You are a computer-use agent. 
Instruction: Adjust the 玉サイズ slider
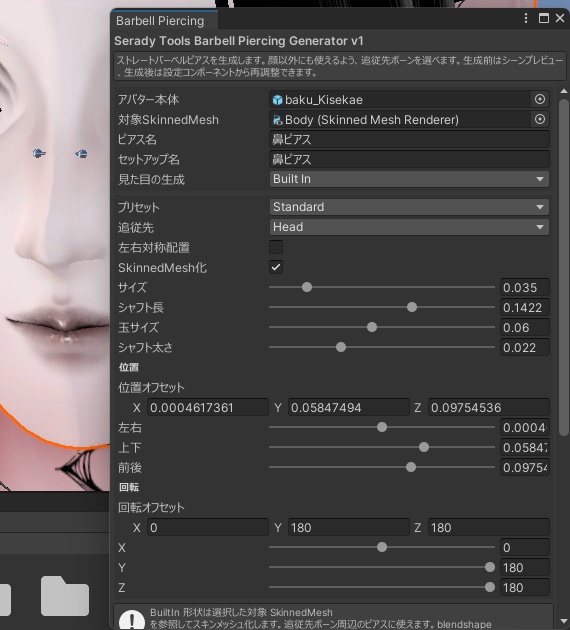(x=382, y=327)
